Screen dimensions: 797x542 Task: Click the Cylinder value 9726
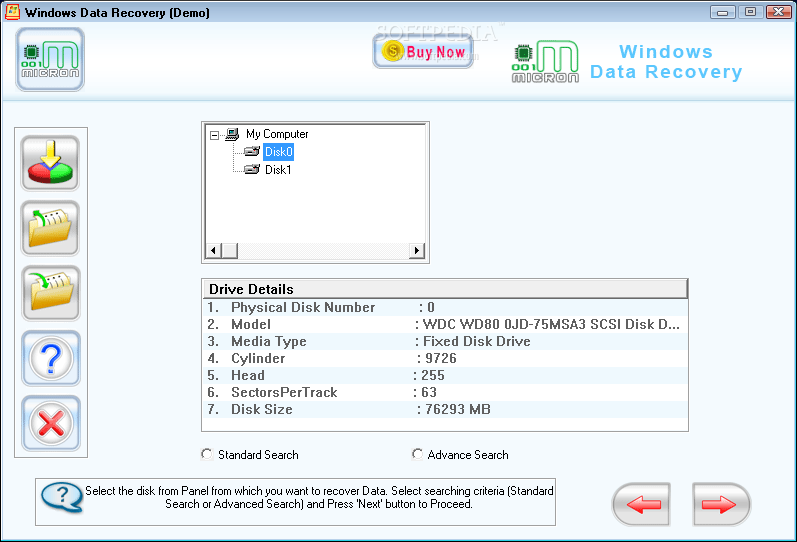441,358
